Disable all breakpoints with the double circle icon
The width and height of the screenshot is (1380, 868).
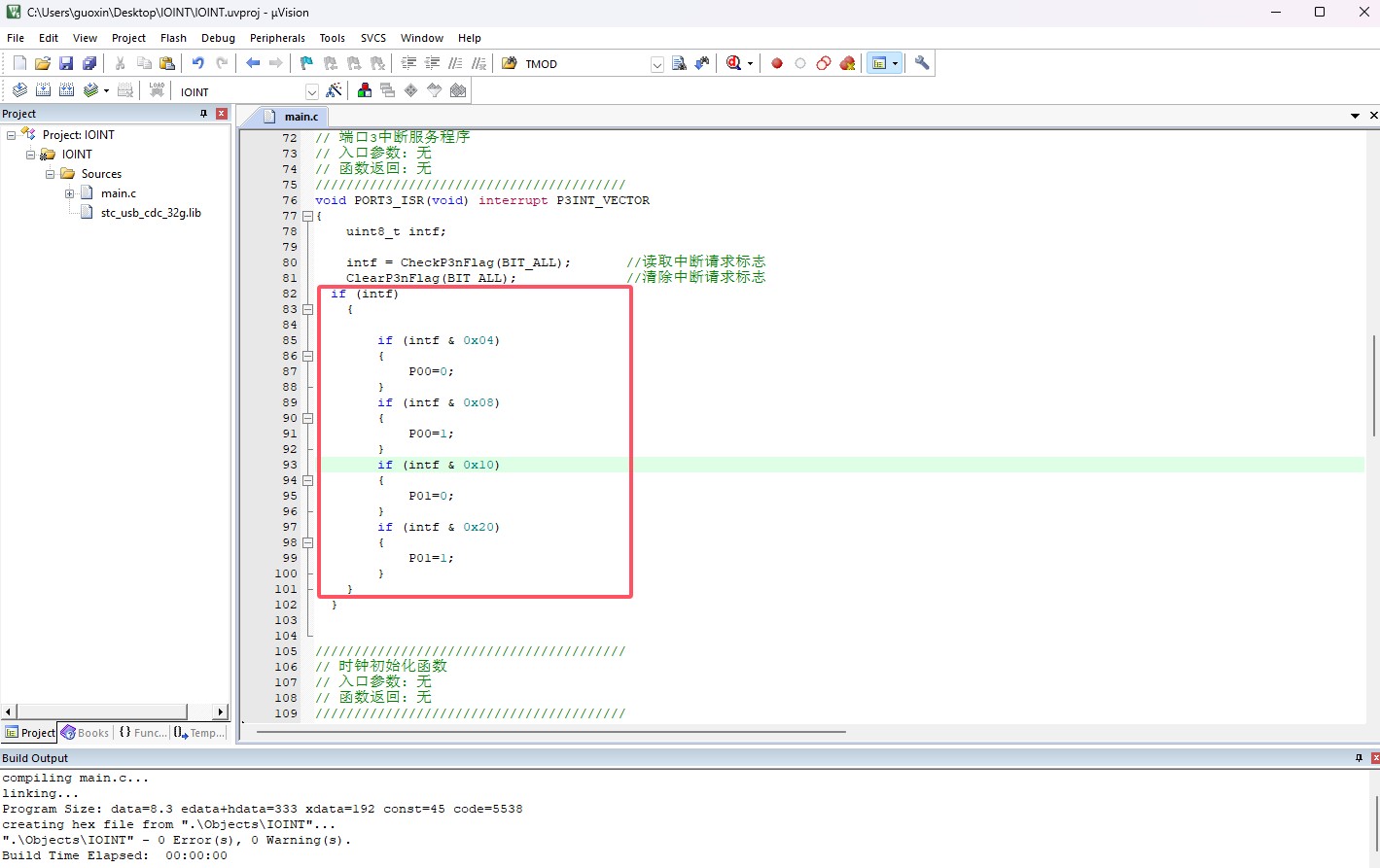point(824,63)
